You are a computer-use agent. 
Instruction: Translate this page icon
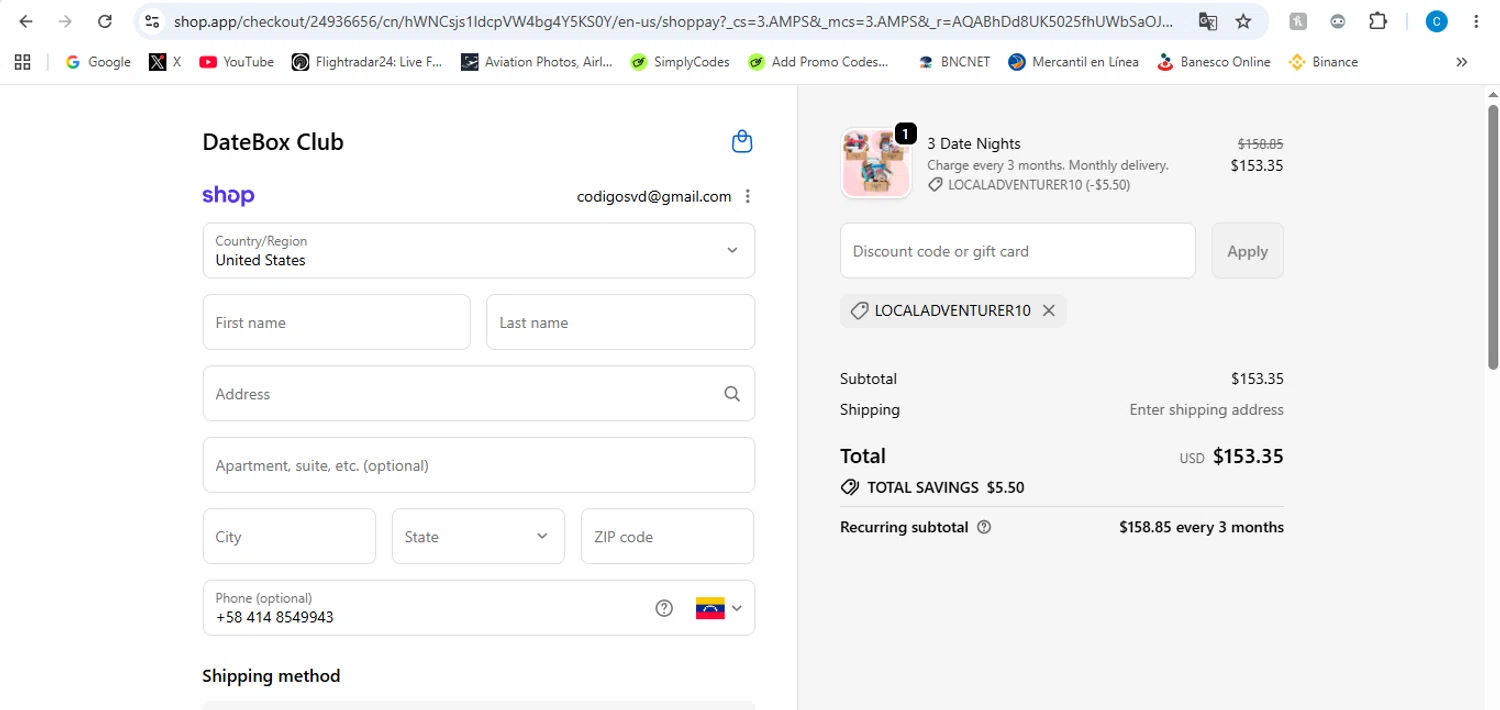point(1208,21)
